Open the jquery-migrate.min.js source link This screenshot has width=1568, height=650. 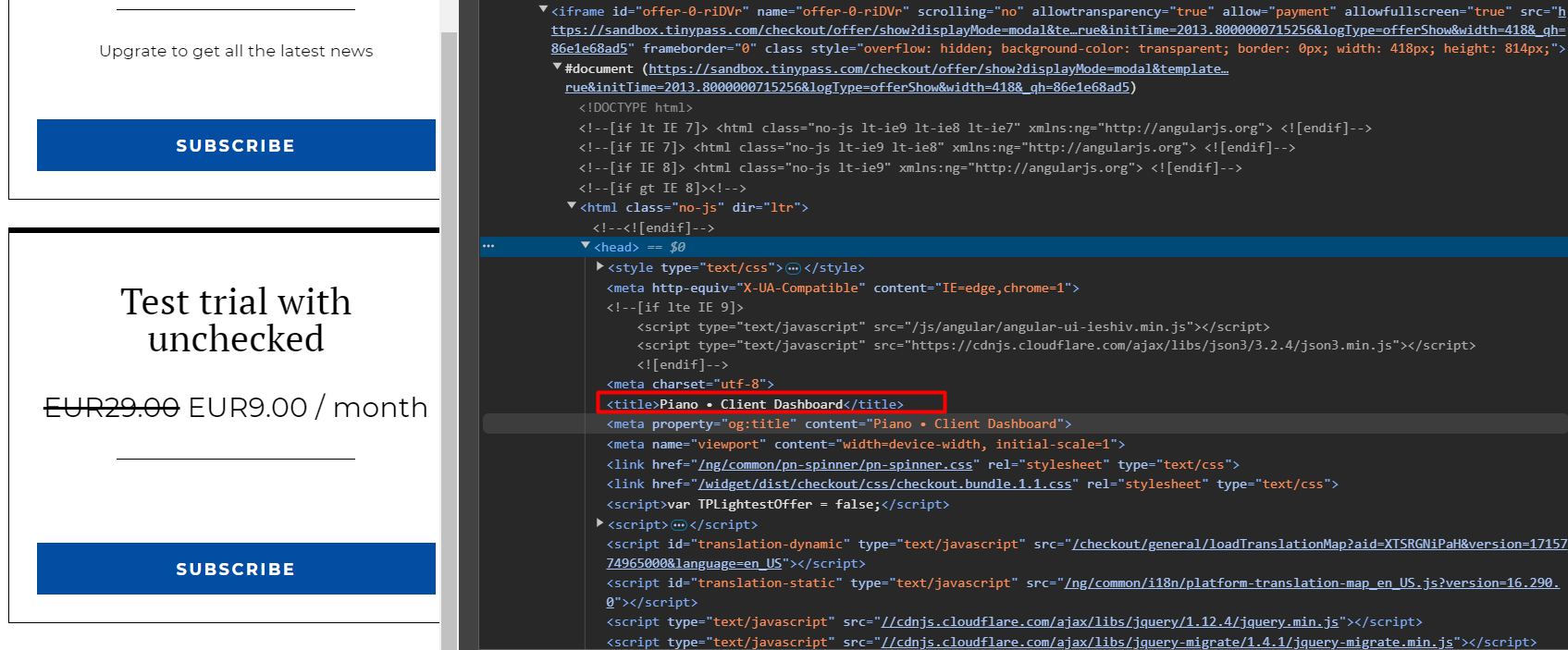coord(1167,643)
